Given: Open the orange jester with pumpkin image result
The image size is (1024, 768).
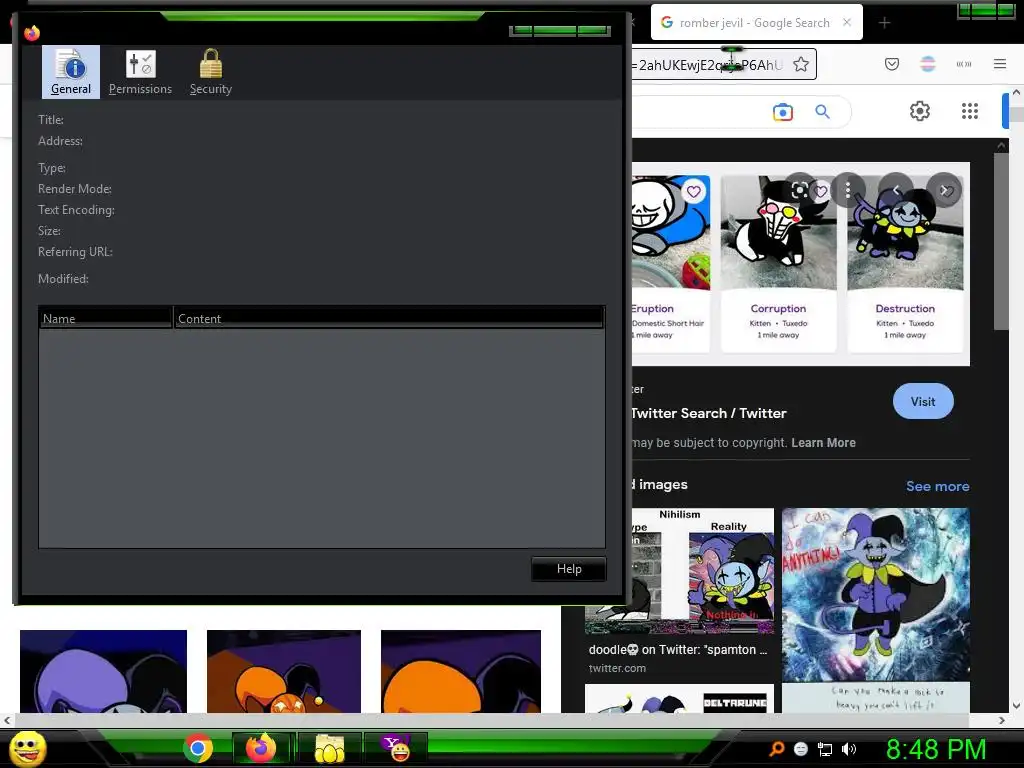Looking at the screenshot, I should coord(283,671).
